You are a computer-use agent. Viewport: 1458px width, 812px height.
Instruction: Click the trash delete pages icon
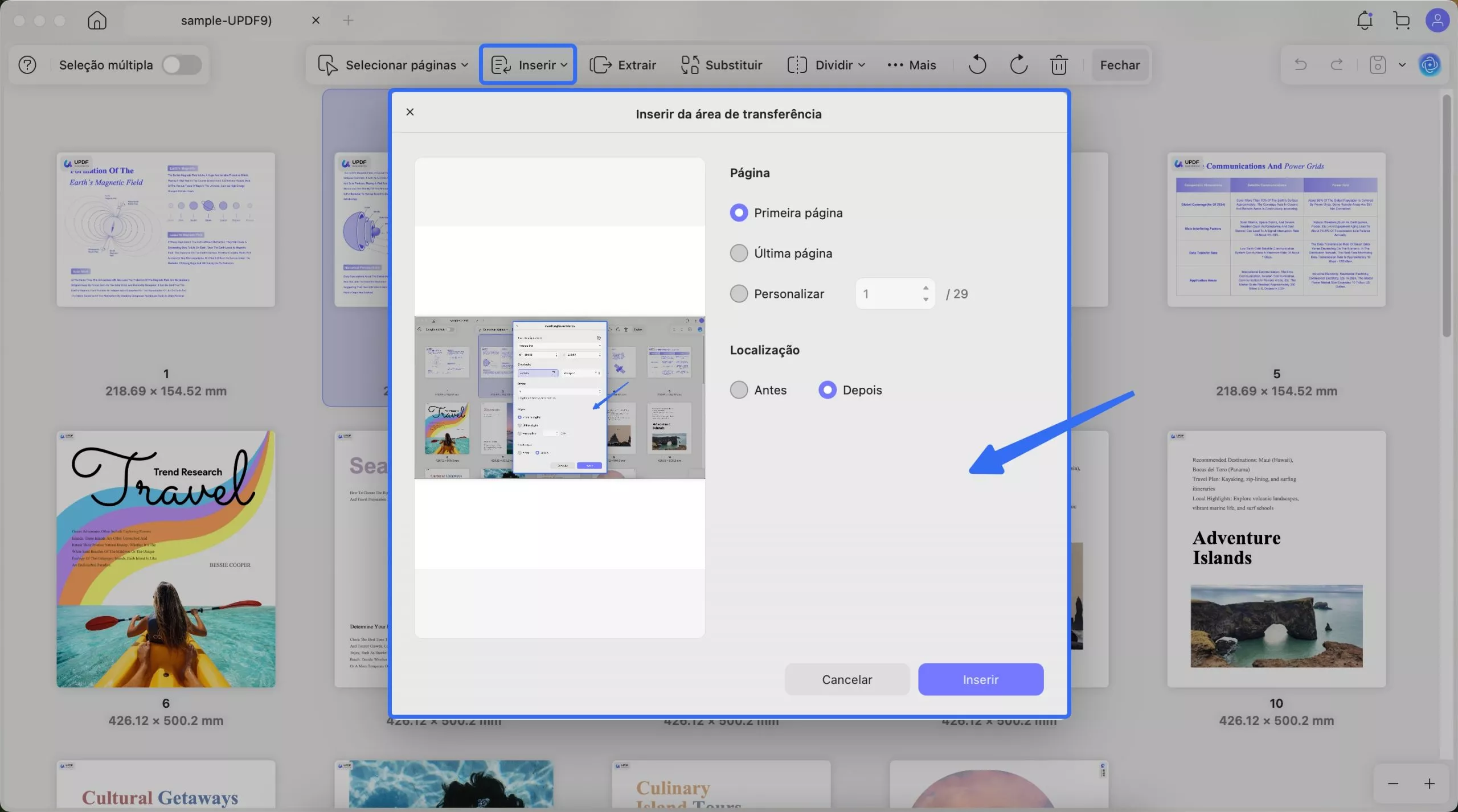click(x=1058, y=65)
